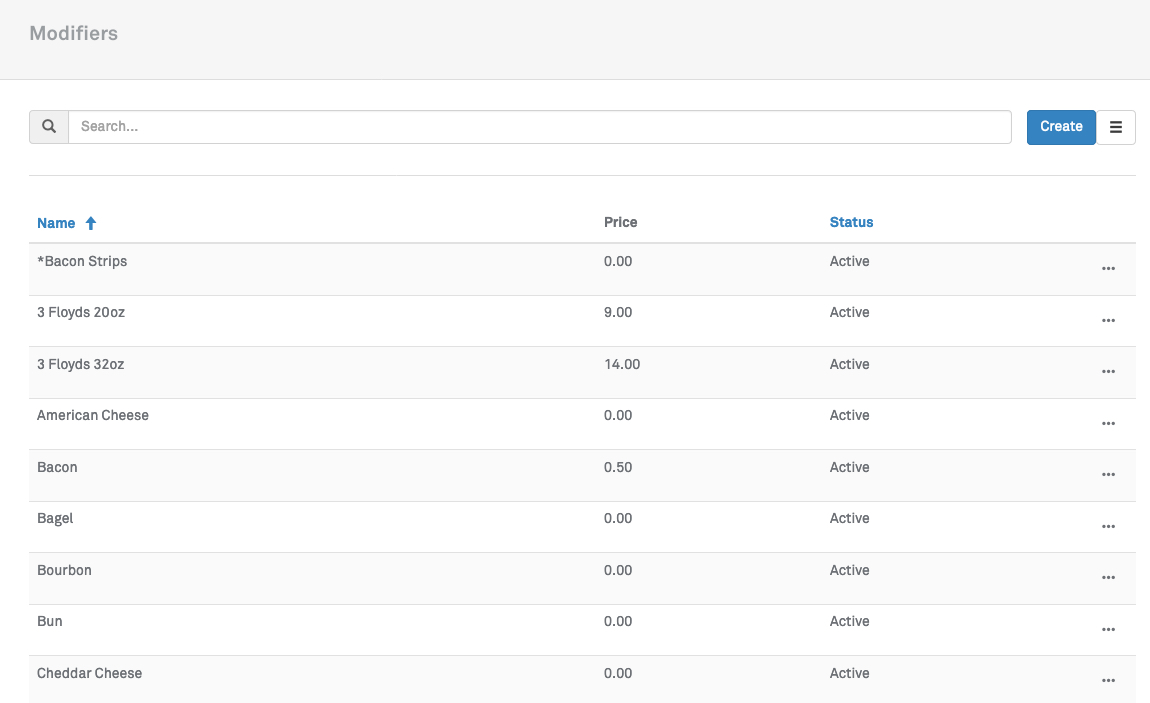Click the Name sort arrow icon
The image size is (1150, 703).
click(x=91, y=223)
